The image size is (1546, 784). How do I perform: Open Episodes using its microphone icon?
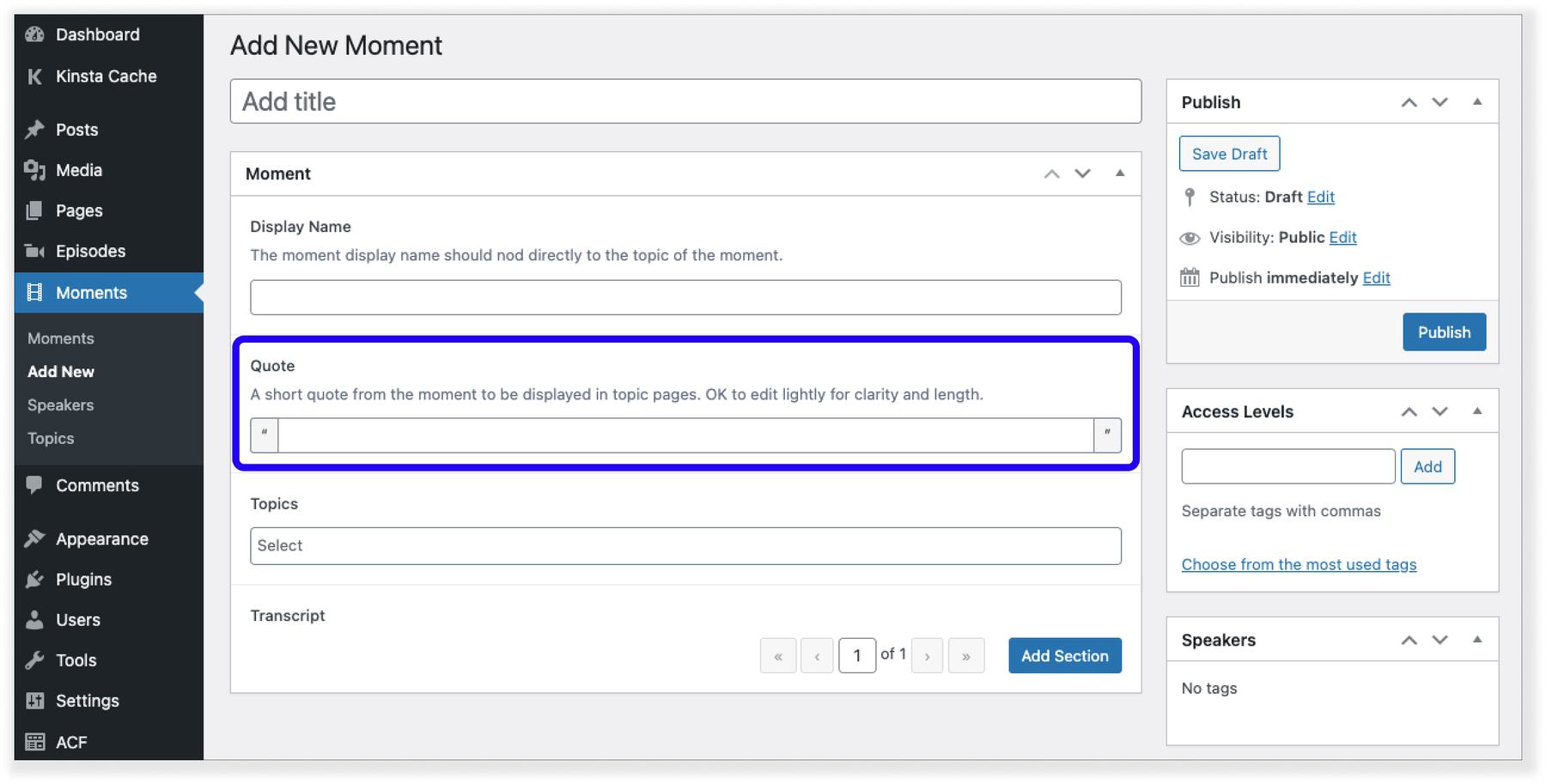(x=34, y=251)
